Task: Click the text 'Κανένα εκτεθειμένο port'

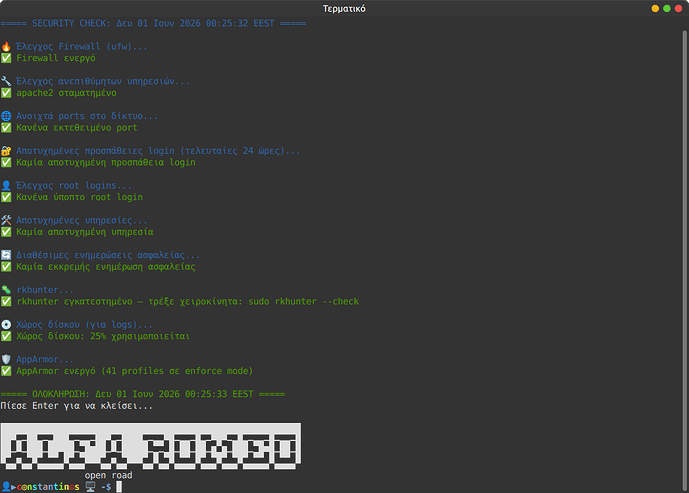Action: pos(77,127)
